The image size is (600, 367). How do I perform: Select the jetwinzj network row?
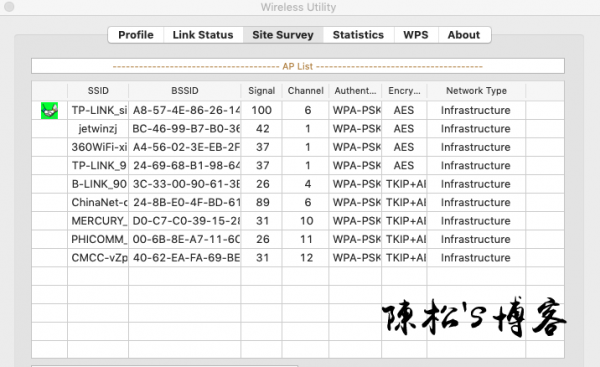(298, 129)
